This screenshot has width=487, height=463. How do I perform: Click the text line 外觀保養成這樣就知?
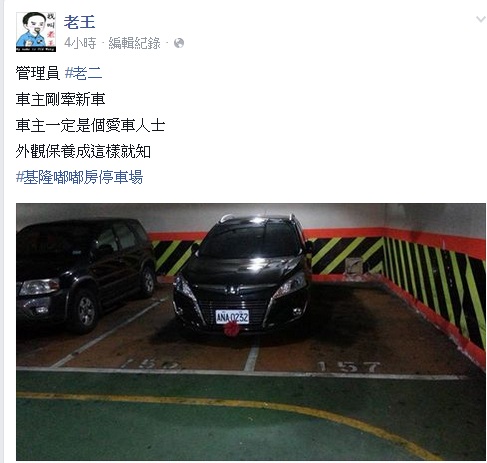click(83, 151)
